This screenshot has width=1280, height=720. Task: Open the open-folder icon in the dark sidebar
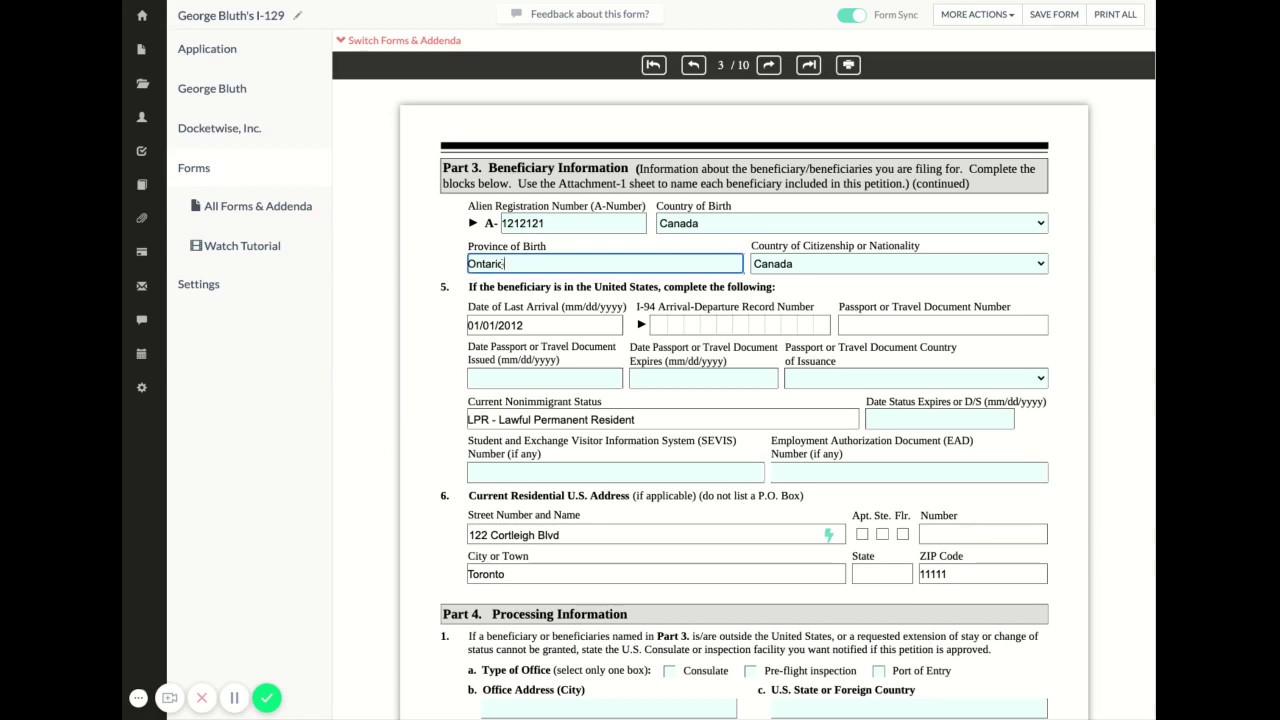[142, 84]
